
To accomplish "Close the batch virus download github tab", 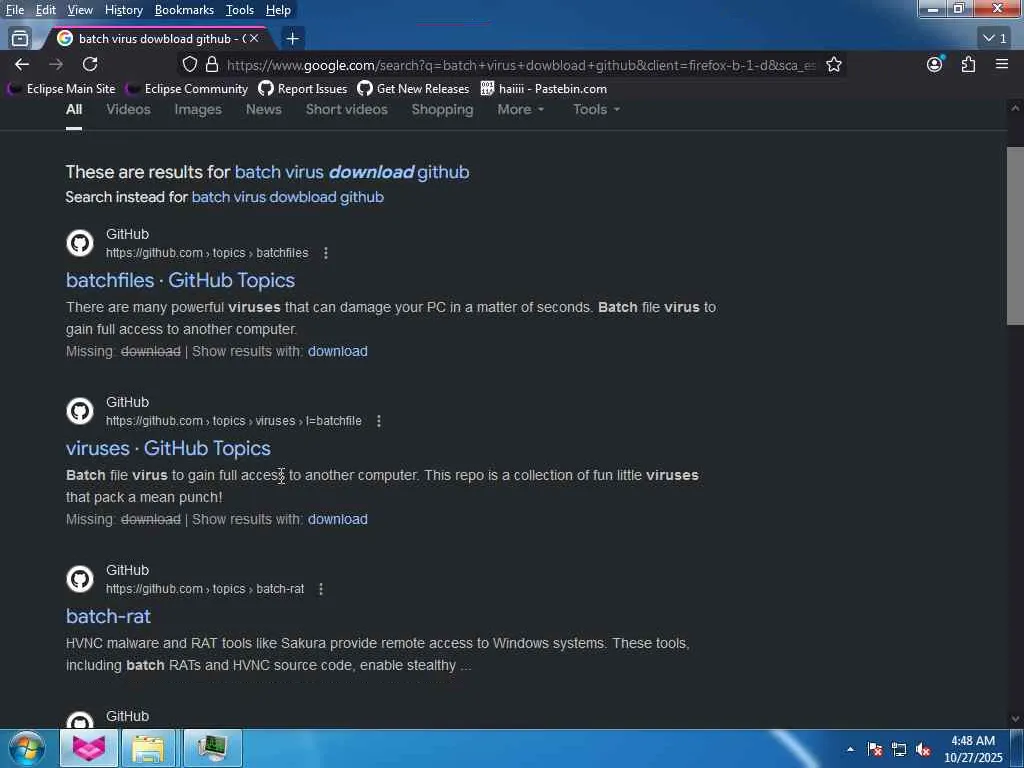I will 254,39.
